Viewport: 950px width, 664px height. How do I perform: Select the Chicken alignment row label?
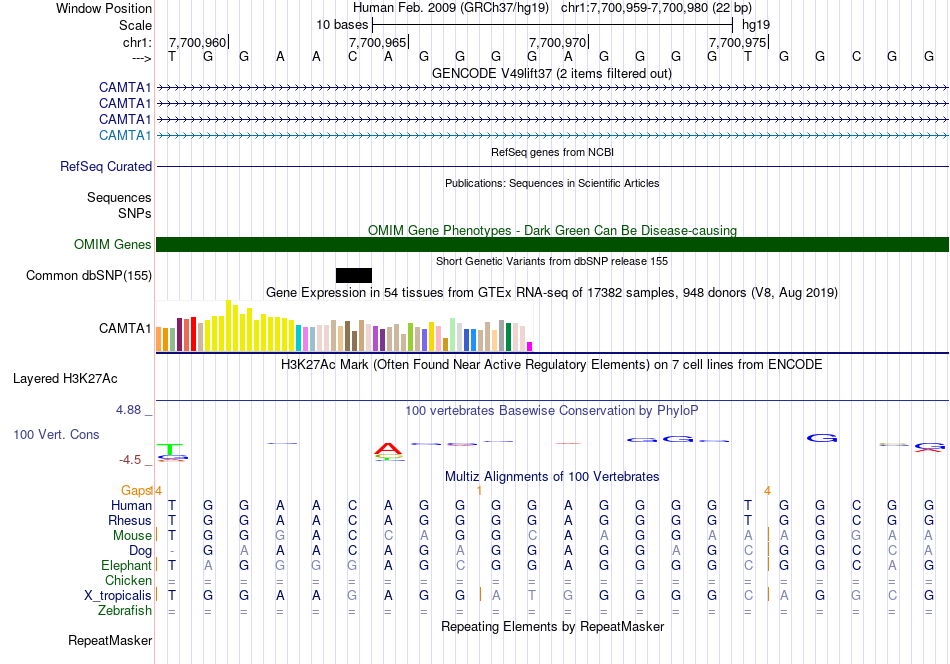pyautogui.click(x=128, y=580)
